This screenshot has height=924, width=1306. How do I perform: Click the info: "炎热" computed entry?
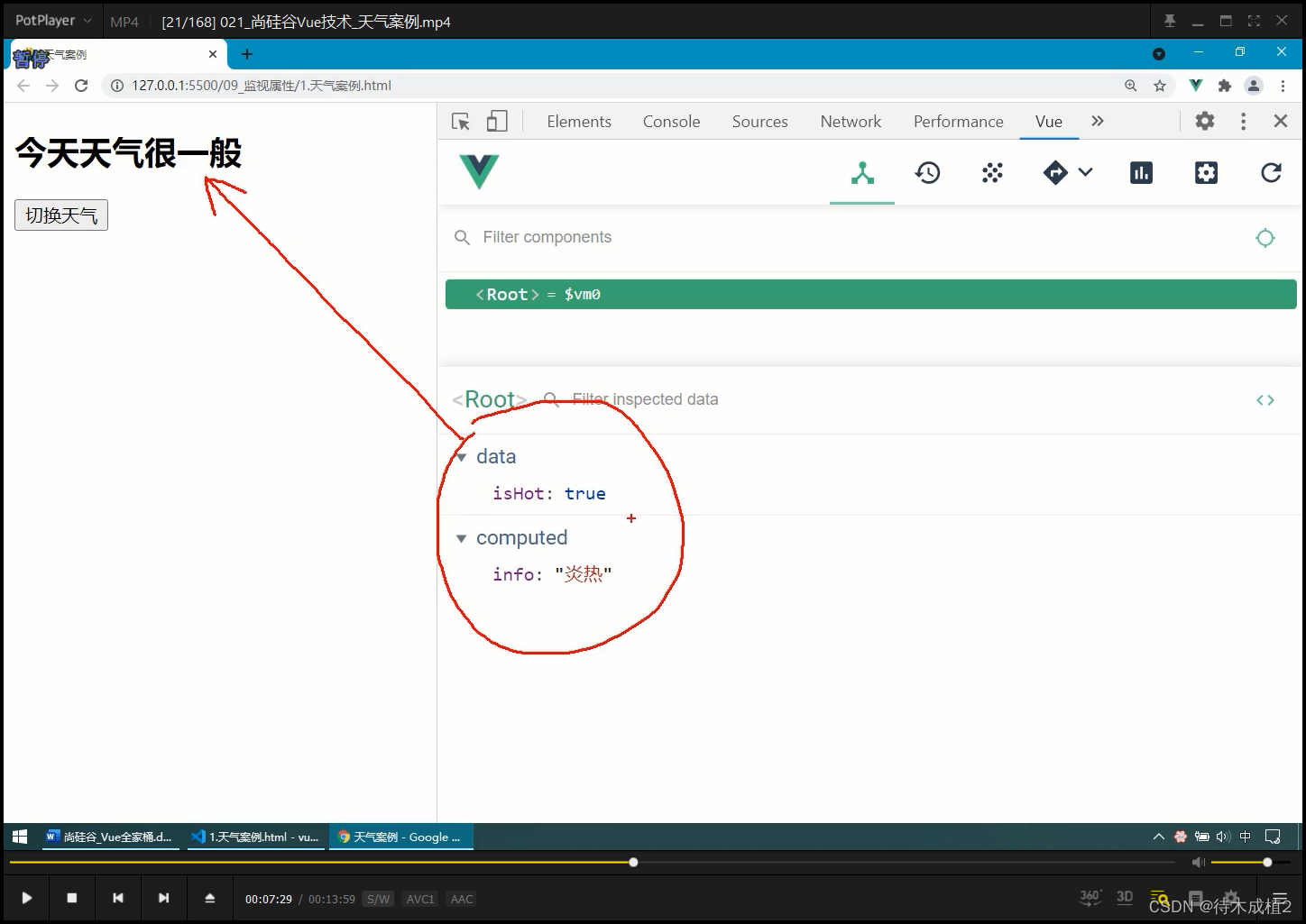click(552, 574)
